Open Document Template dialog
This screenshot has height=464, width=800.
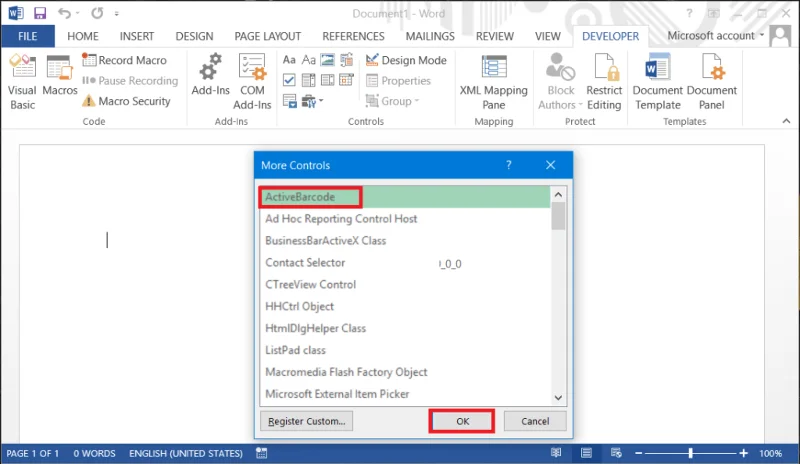point(657,82)
